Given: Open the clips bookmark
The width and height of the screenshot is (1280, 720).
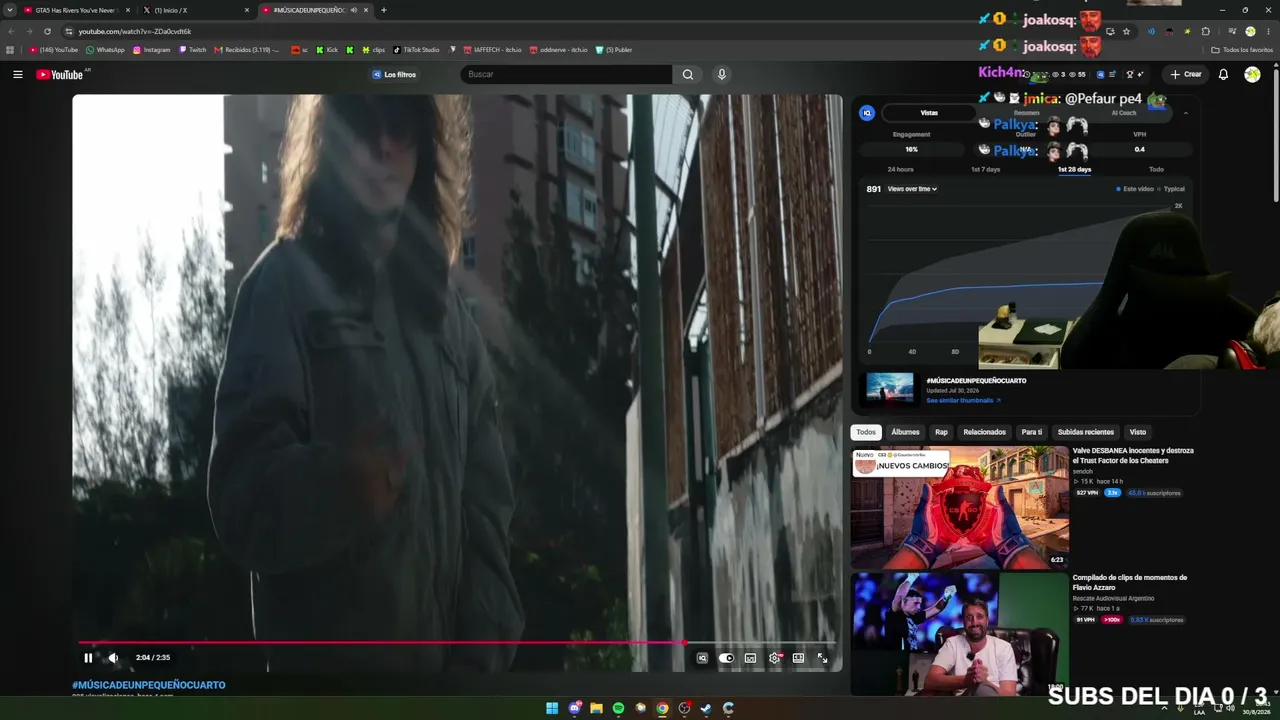Looking at the screenshot, I should 373,49.
